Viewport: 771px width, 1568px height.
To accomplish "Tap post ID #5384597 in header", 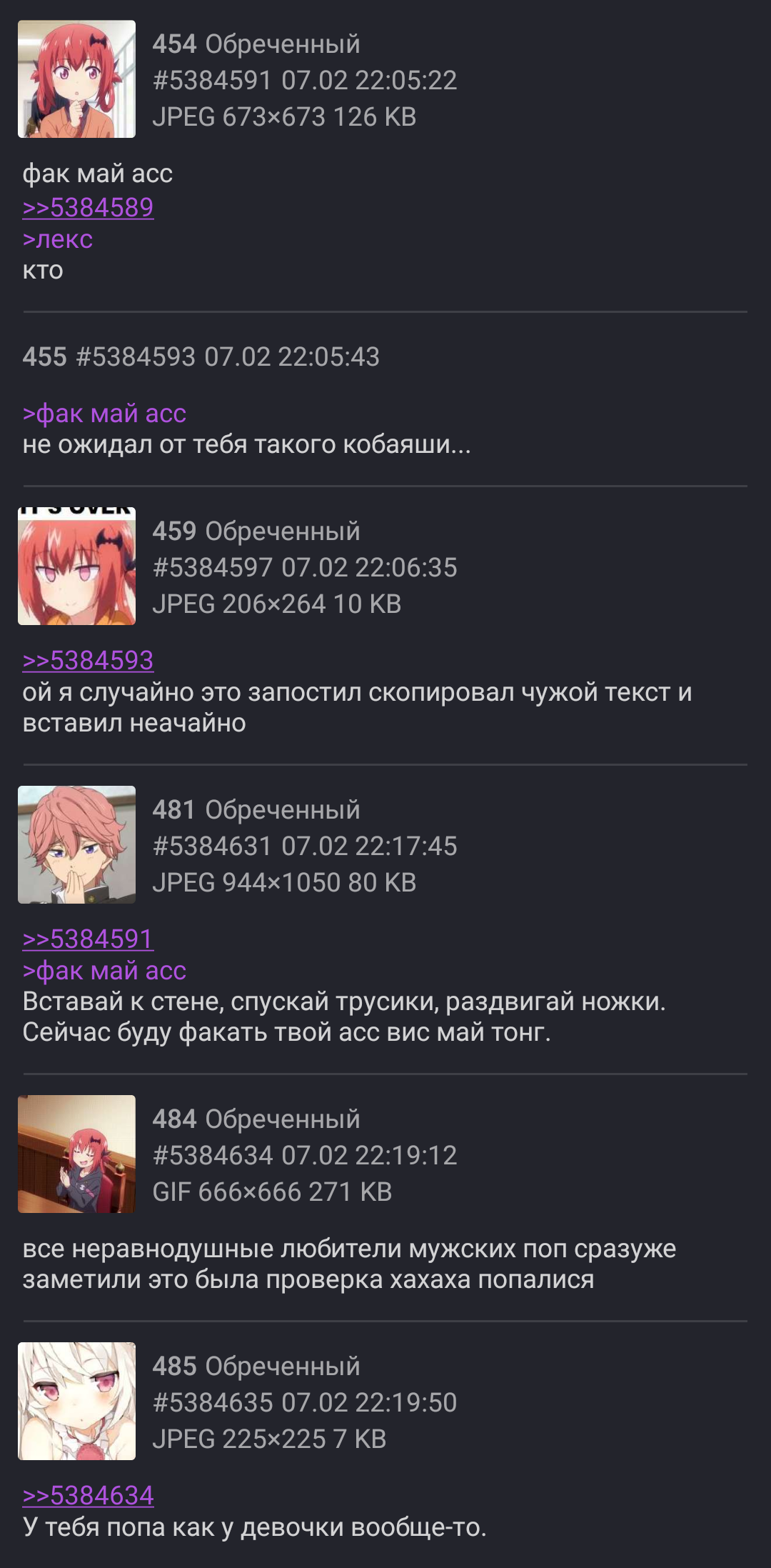I will (212, 568).
